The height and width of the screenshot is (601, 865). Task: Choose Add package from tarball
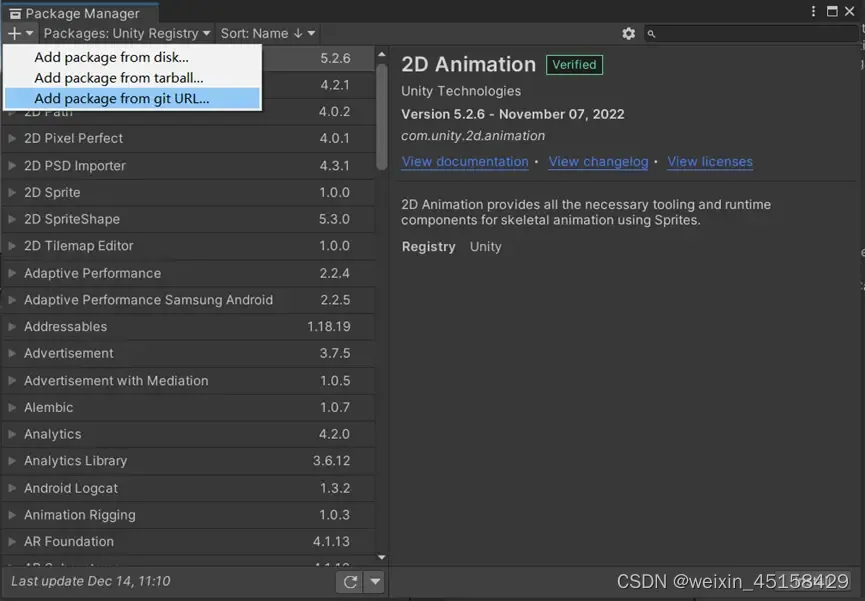coord(132,78)
